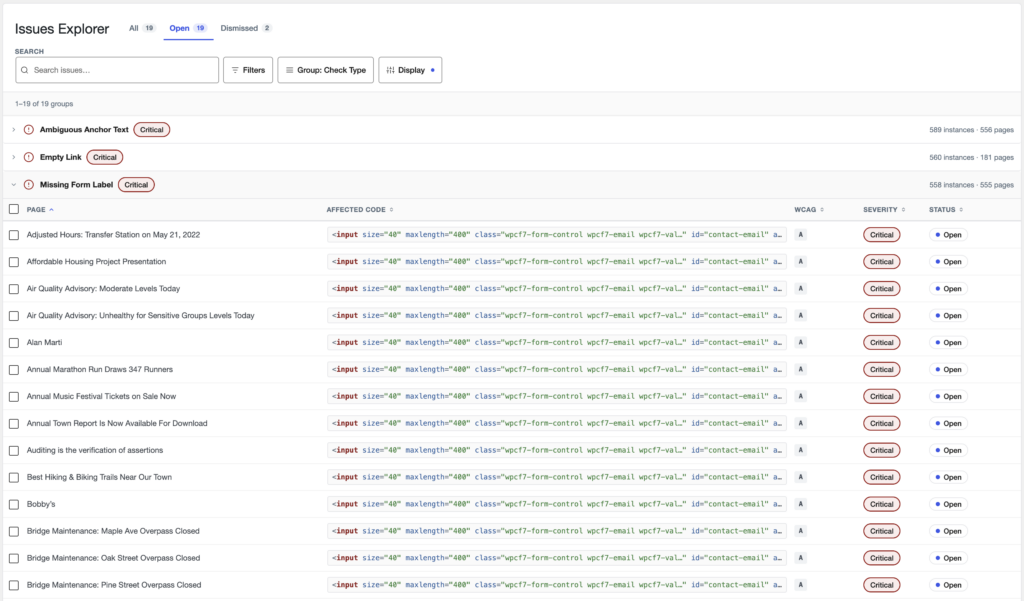Click Critical badge on Ambiguous Anchor Text
Image resolution: width=1024 pixels, height=601 pixels.
point(152,129)
